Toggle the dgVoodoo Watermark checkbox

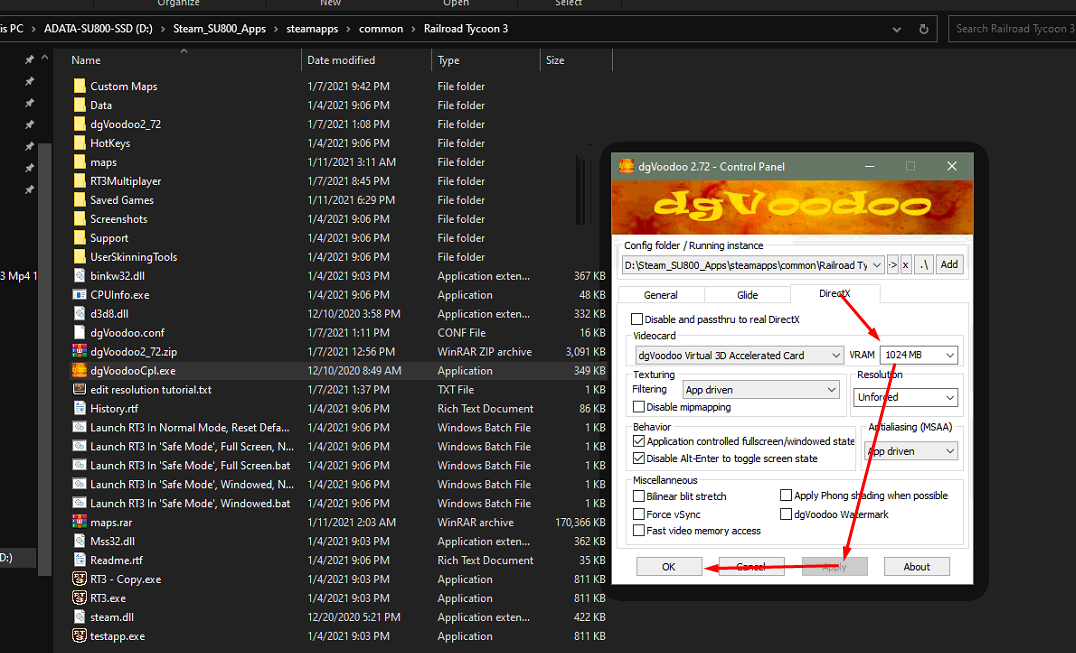[786, 514]
